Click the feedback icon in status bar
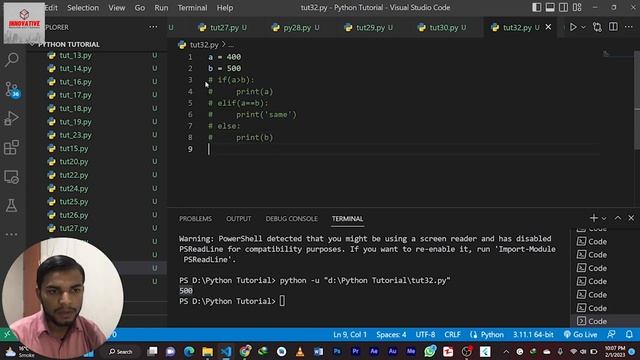Image resolution: width=640 pixels, height=360 pixels. (x=611, y=334)
